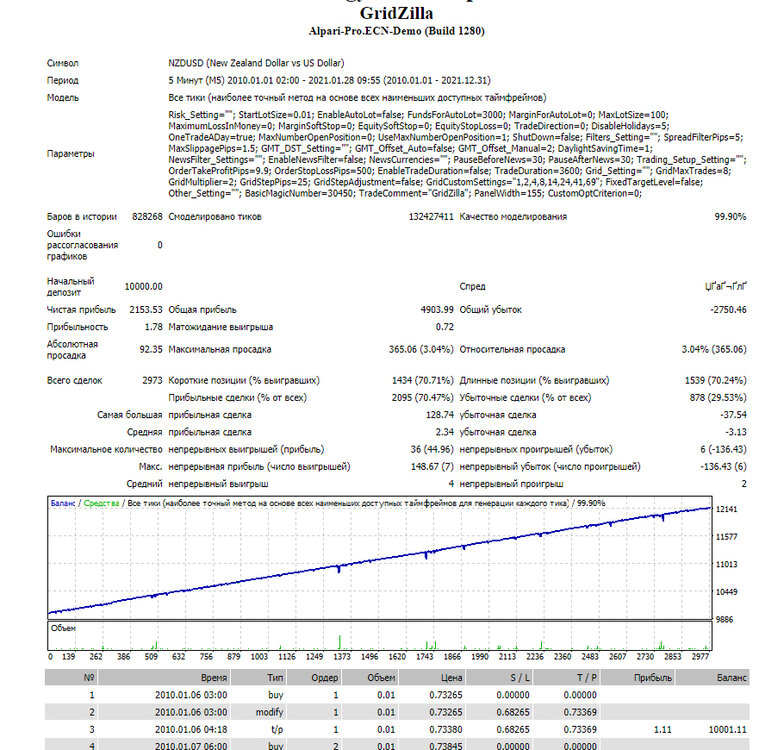The image size is (759, 750).
Task: Click the maximal drawdown value 365.06 (3.04%)
Action: pyautogui.click(x=421, y=350)
